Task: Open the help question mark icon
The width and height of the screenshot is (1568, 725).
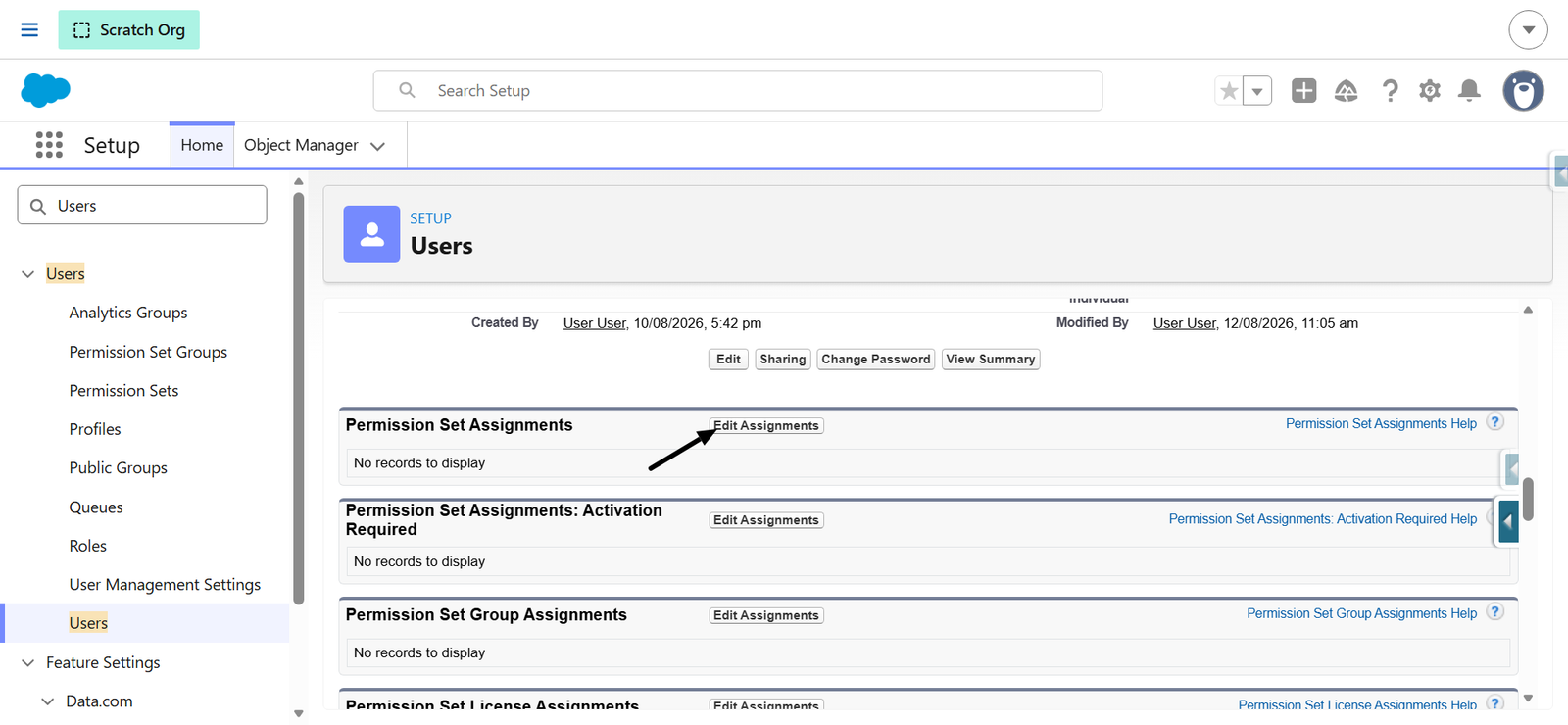Action: pyautogui.click(x=1390, y=91)
